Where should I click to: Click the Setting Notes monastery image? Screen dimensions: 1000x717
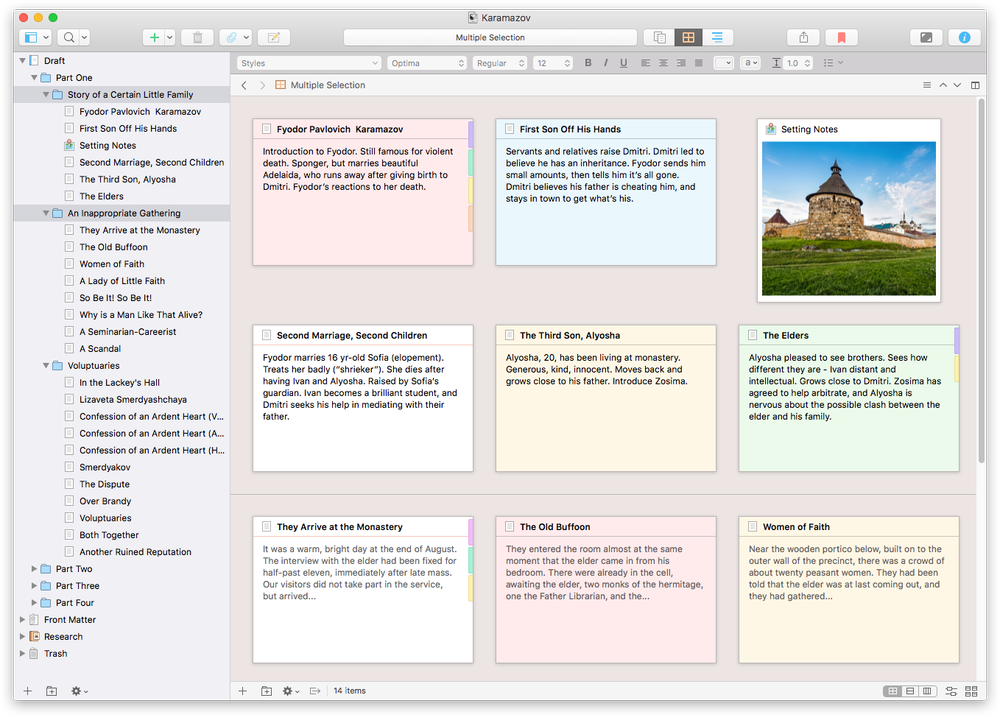point(849,219)
